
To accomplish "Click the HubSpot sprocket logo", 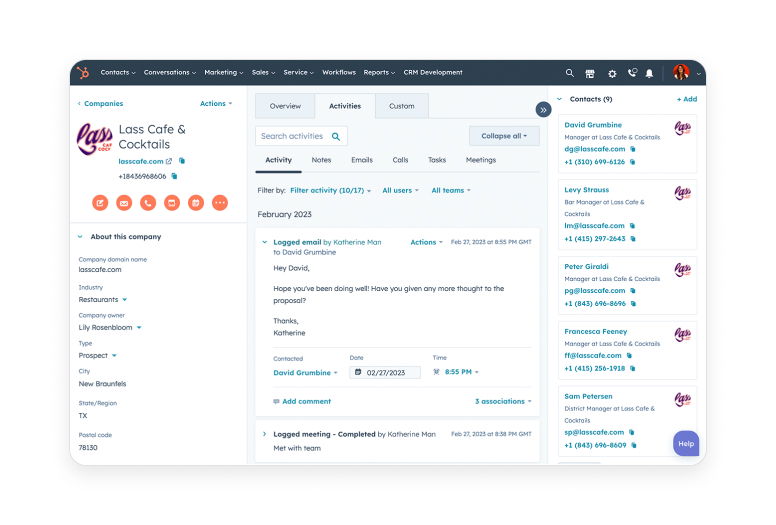I will 83,73.
